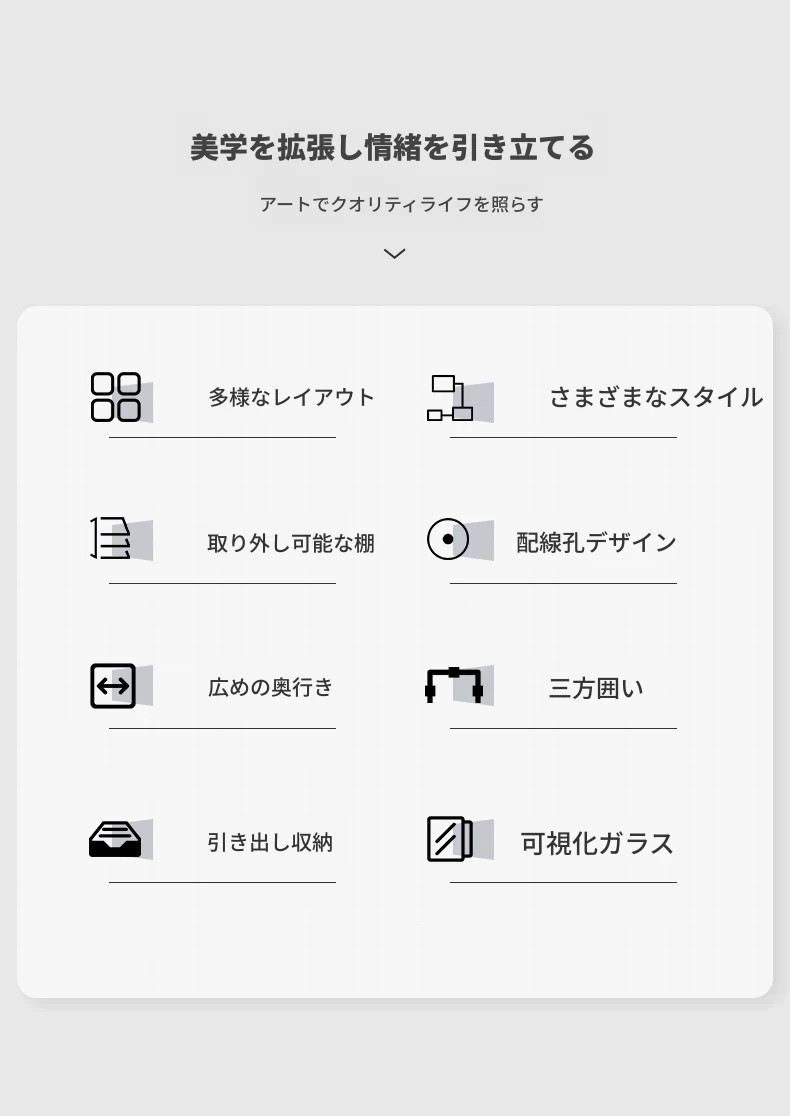Expand the downward chevron below the subtitle
This screenshot has width=790, height=1116.
(394, 254)
